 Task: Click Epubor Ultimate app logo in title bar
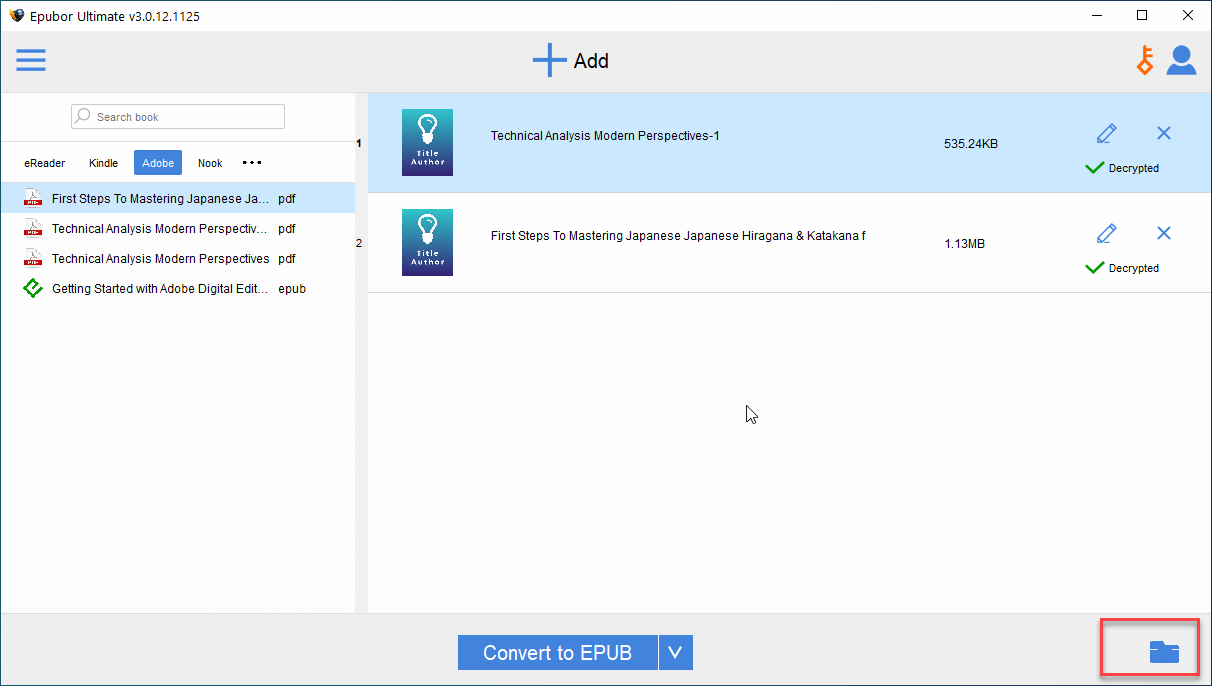click(16, 15)
